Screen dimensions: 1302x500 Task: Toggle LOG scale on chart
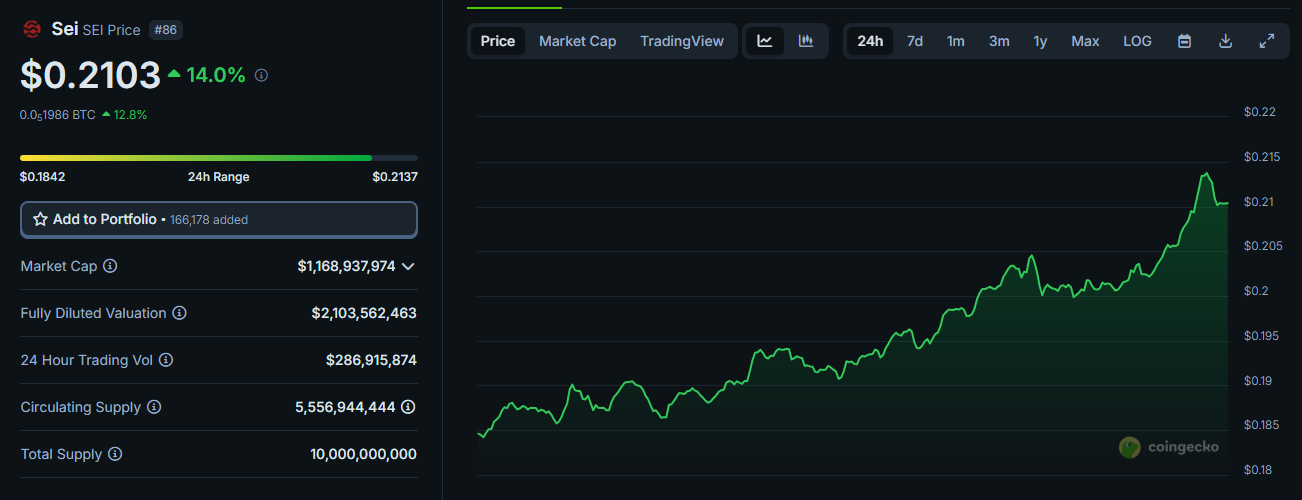pos(1137,41)
